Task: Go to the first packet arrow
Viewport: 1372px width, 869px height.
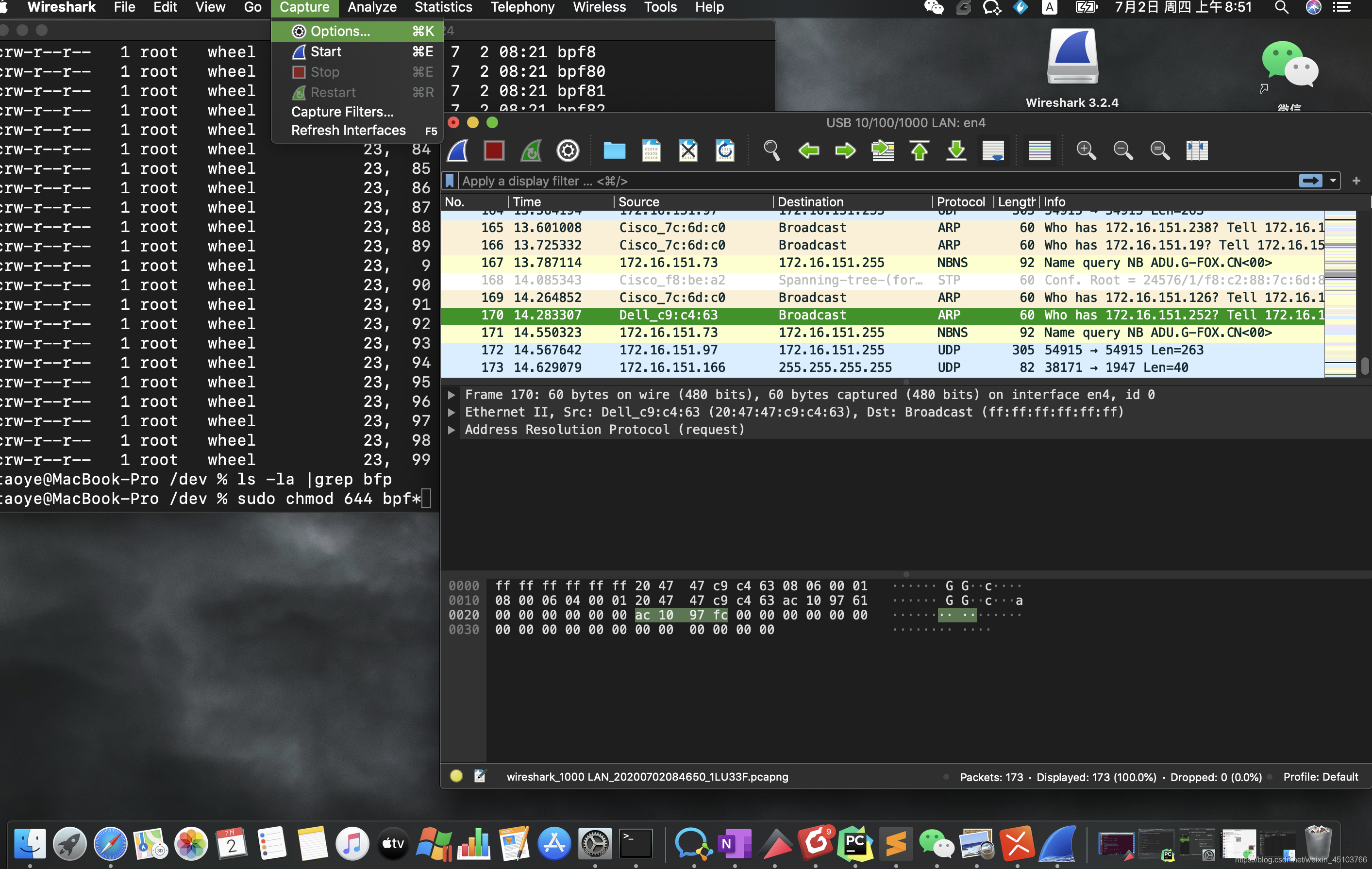Action: (x=919, y=150)
